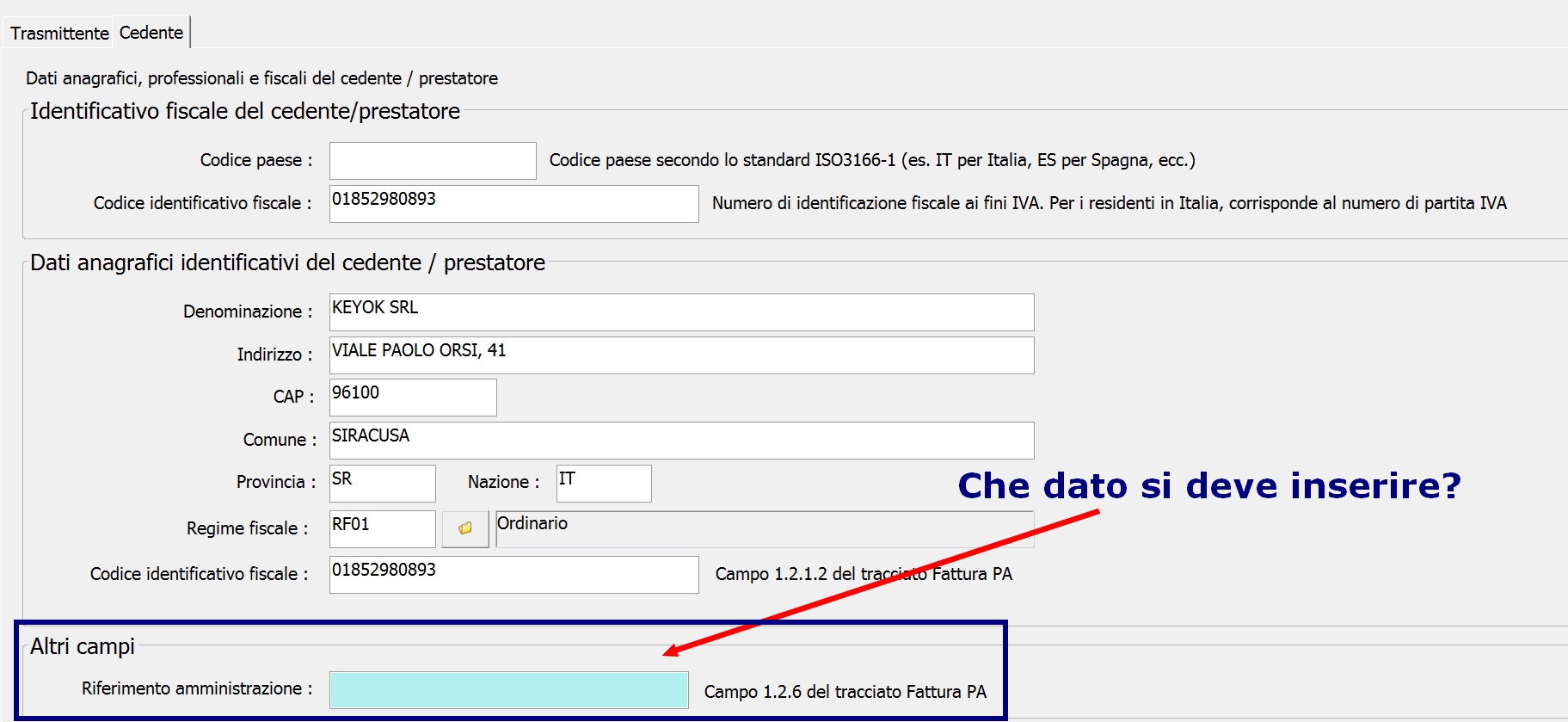Click the Regime fiscale code field RF01
This screenshot has width=1568, height=722.
click(382, 529)
